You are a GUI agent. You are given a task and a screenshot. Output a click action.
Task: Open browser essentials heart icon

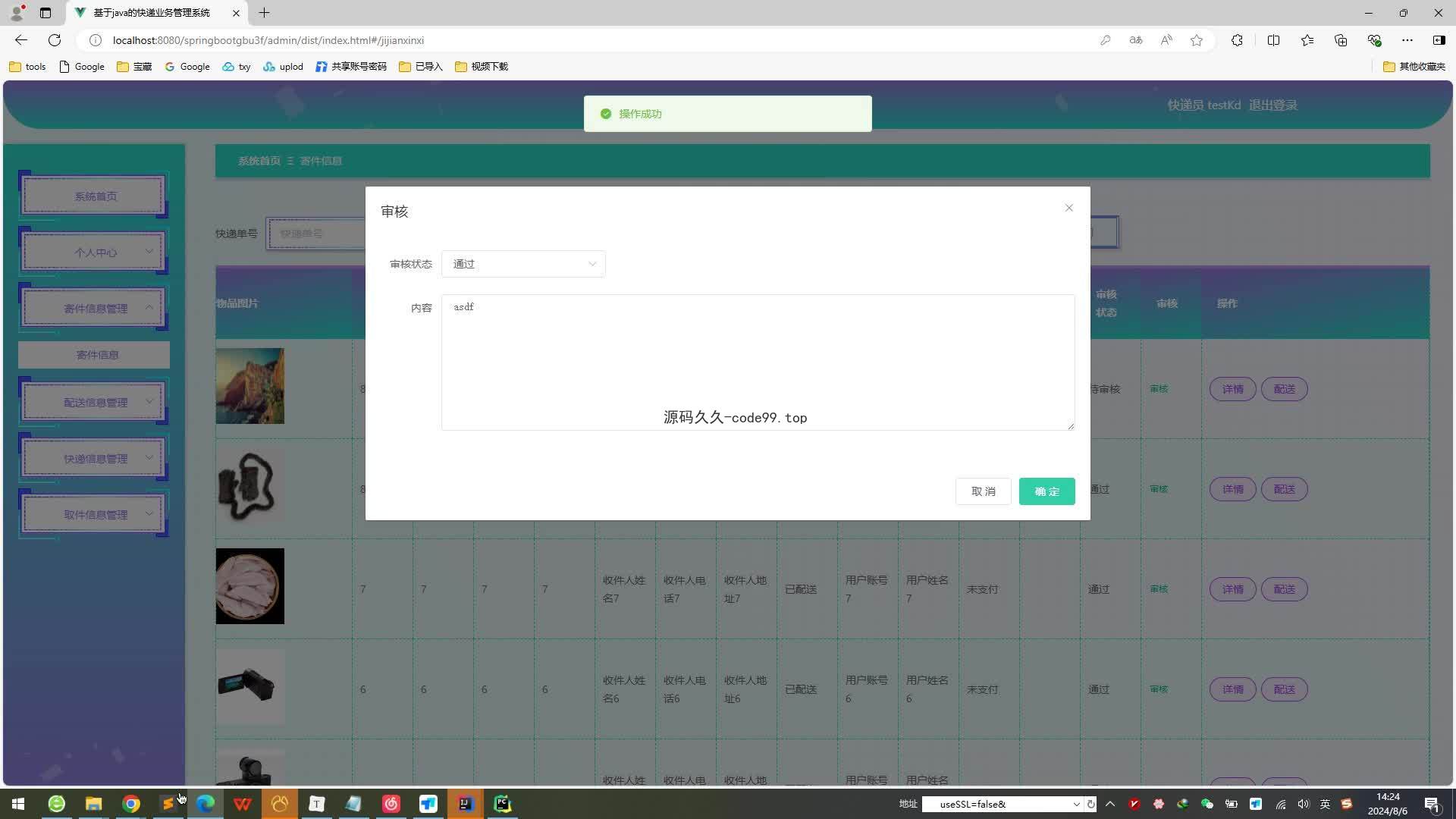click(x=1374, y=40)
